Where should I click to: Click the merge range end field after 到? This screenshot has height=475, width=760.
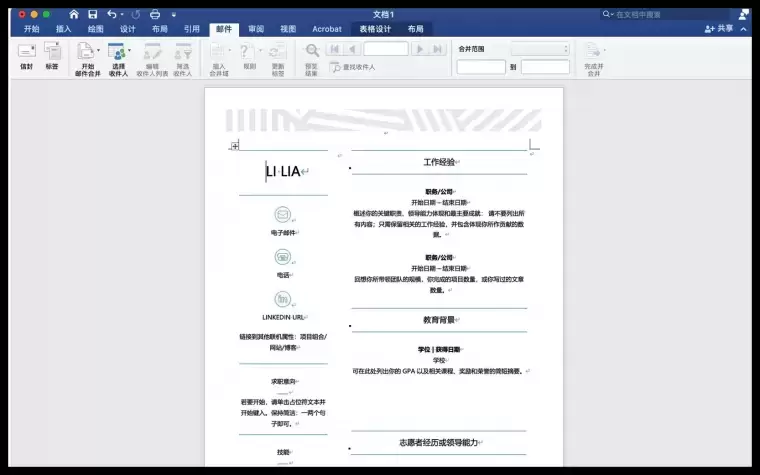545,67
